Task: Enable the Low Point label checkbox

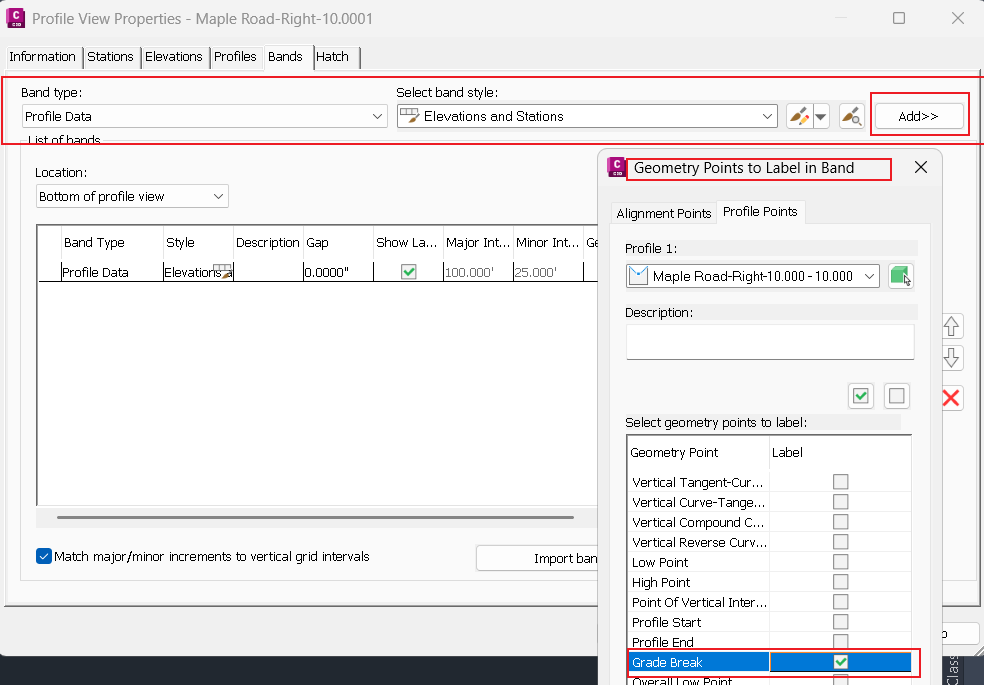Action: (x=841, y=562)
